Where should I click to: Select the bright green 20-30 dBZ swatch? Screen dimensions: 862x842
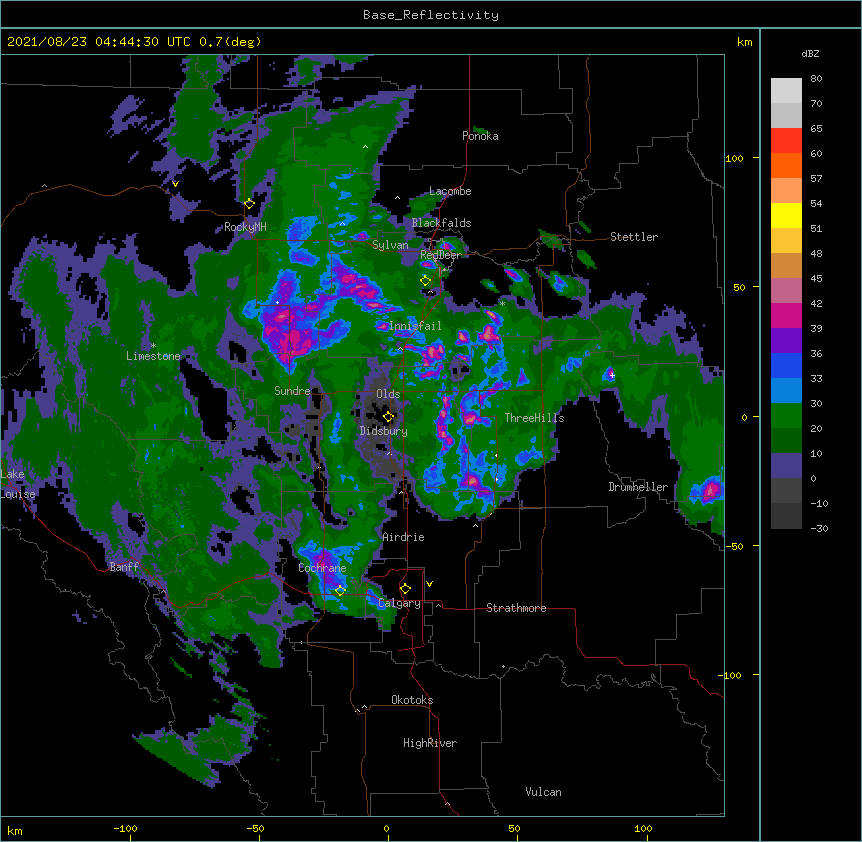786,416
